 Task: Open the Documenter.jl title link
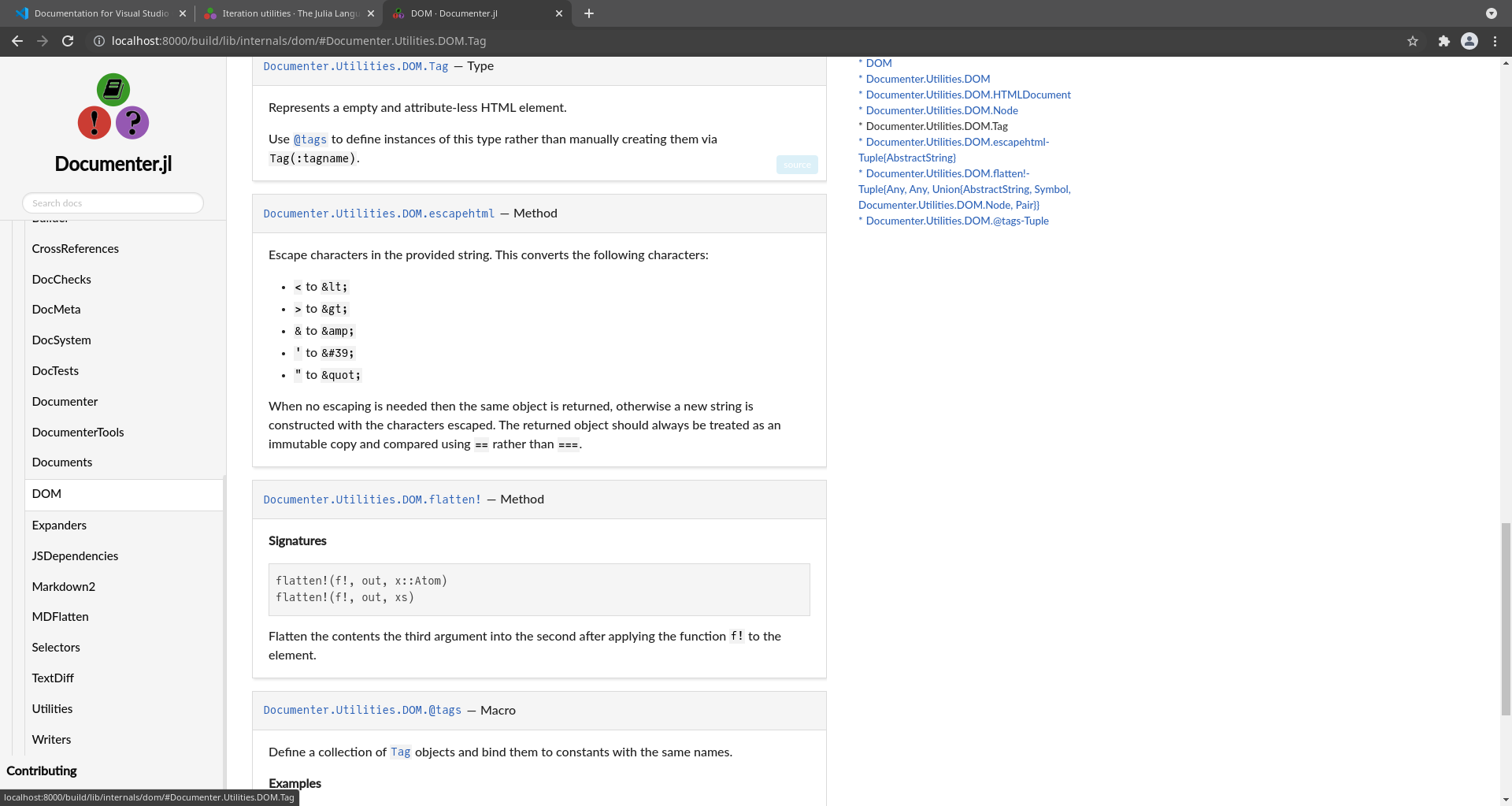113,164
